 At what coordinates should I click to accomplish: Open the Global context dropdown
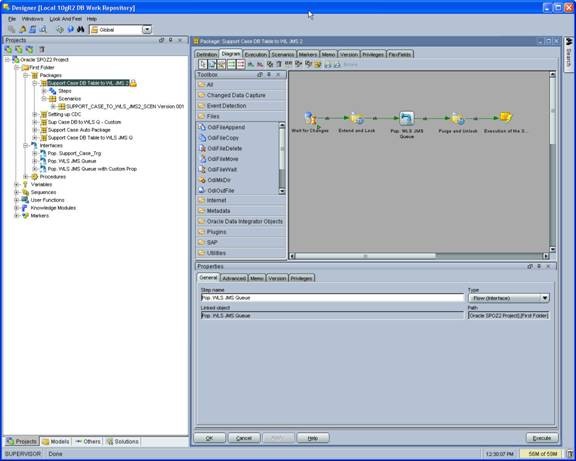[147, 30]
